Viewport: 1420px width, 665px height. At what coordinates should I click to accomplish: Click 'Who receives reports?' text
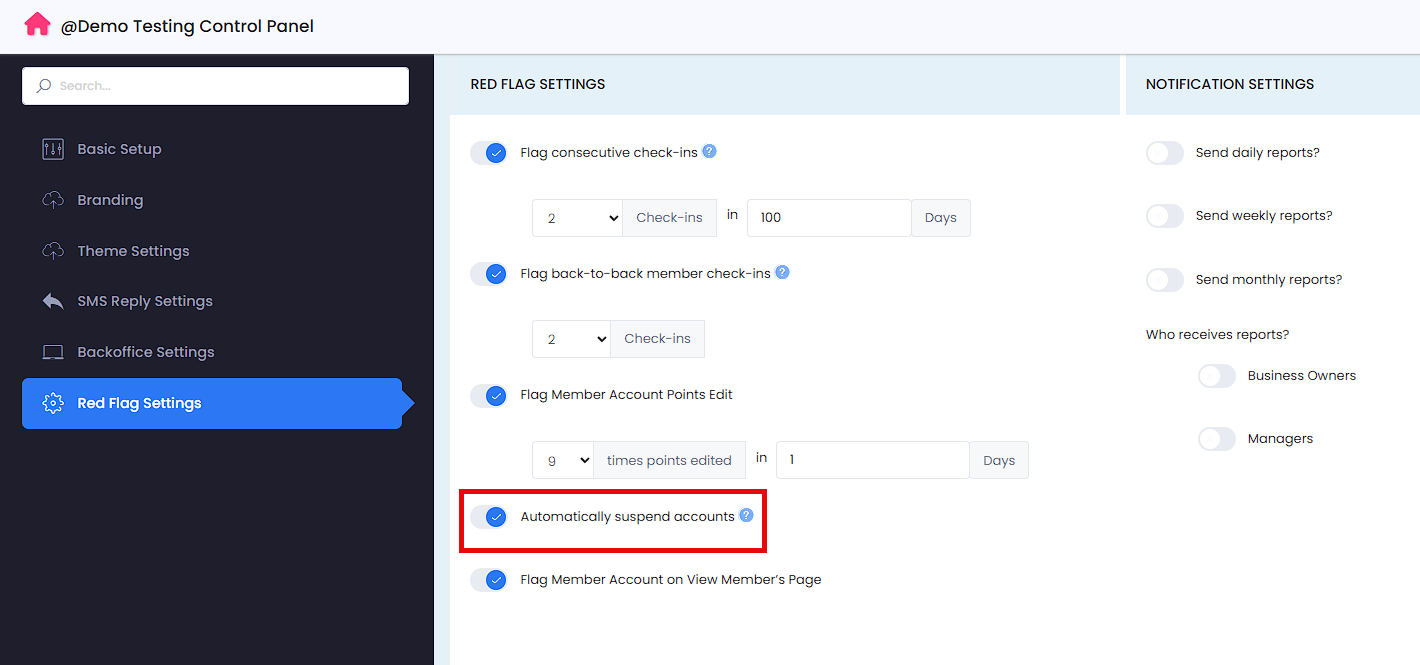[1217, 334]
